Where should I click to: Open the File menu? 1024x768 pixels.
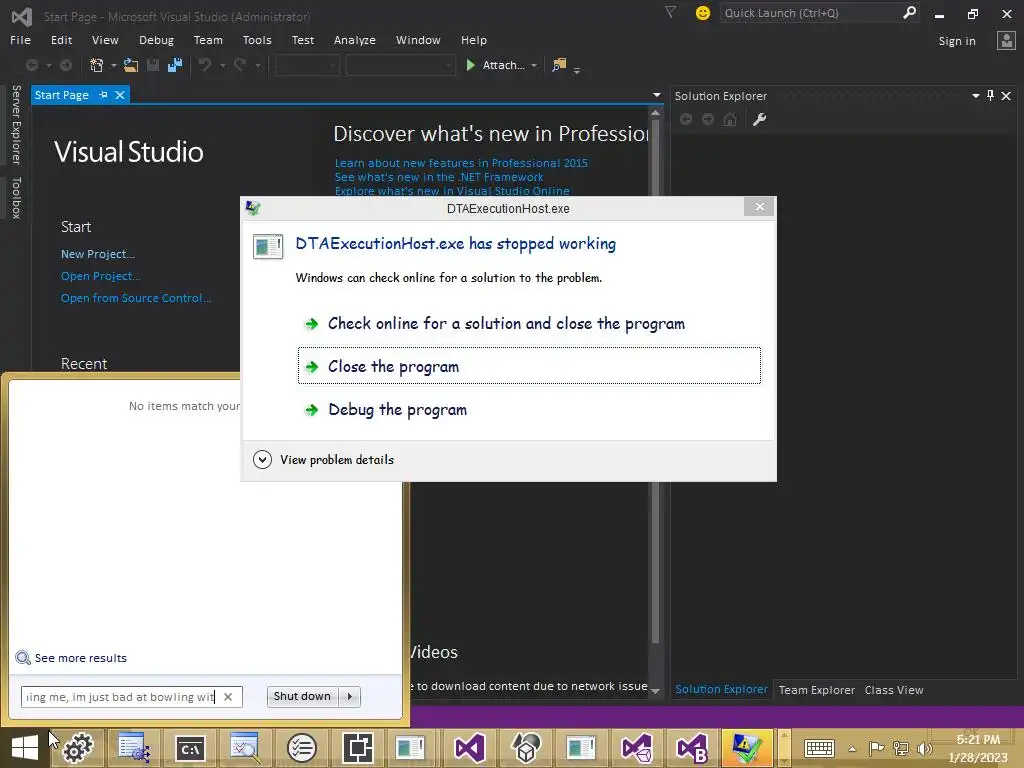[20, 40]
